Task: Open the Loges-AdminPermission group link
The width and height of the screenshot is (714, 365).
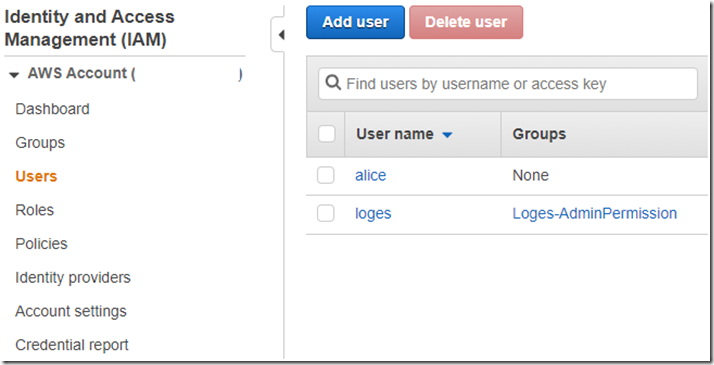Action: [x=595, y=213]
